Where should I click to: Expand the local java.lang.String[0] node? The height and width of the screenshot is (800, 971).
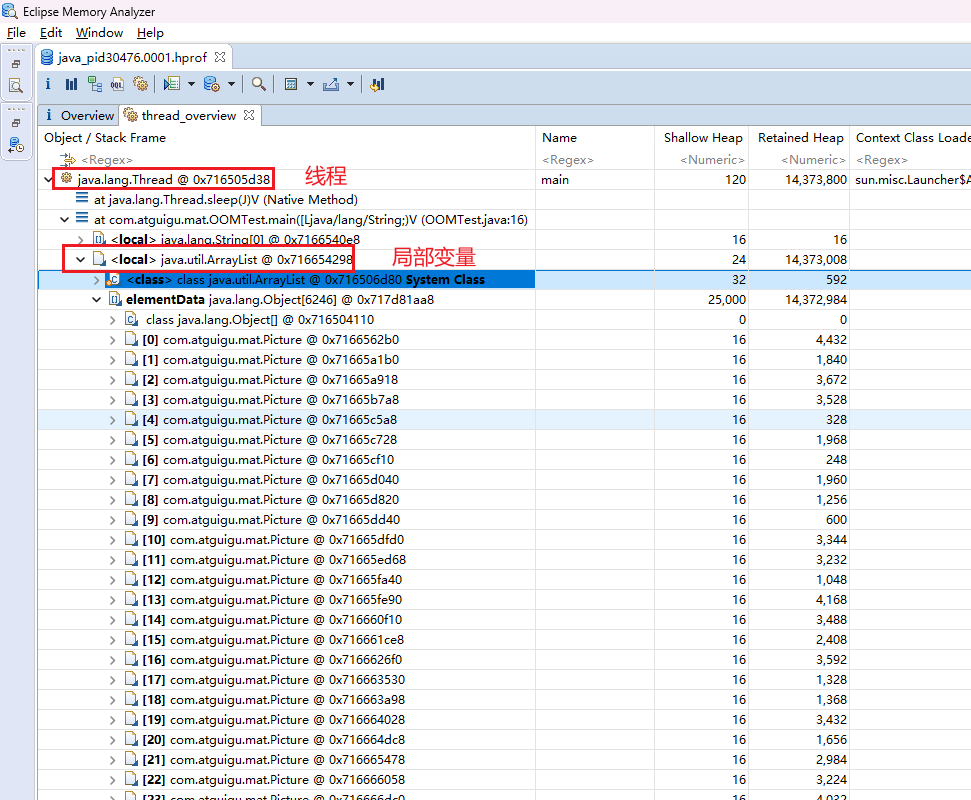(81, 240)
